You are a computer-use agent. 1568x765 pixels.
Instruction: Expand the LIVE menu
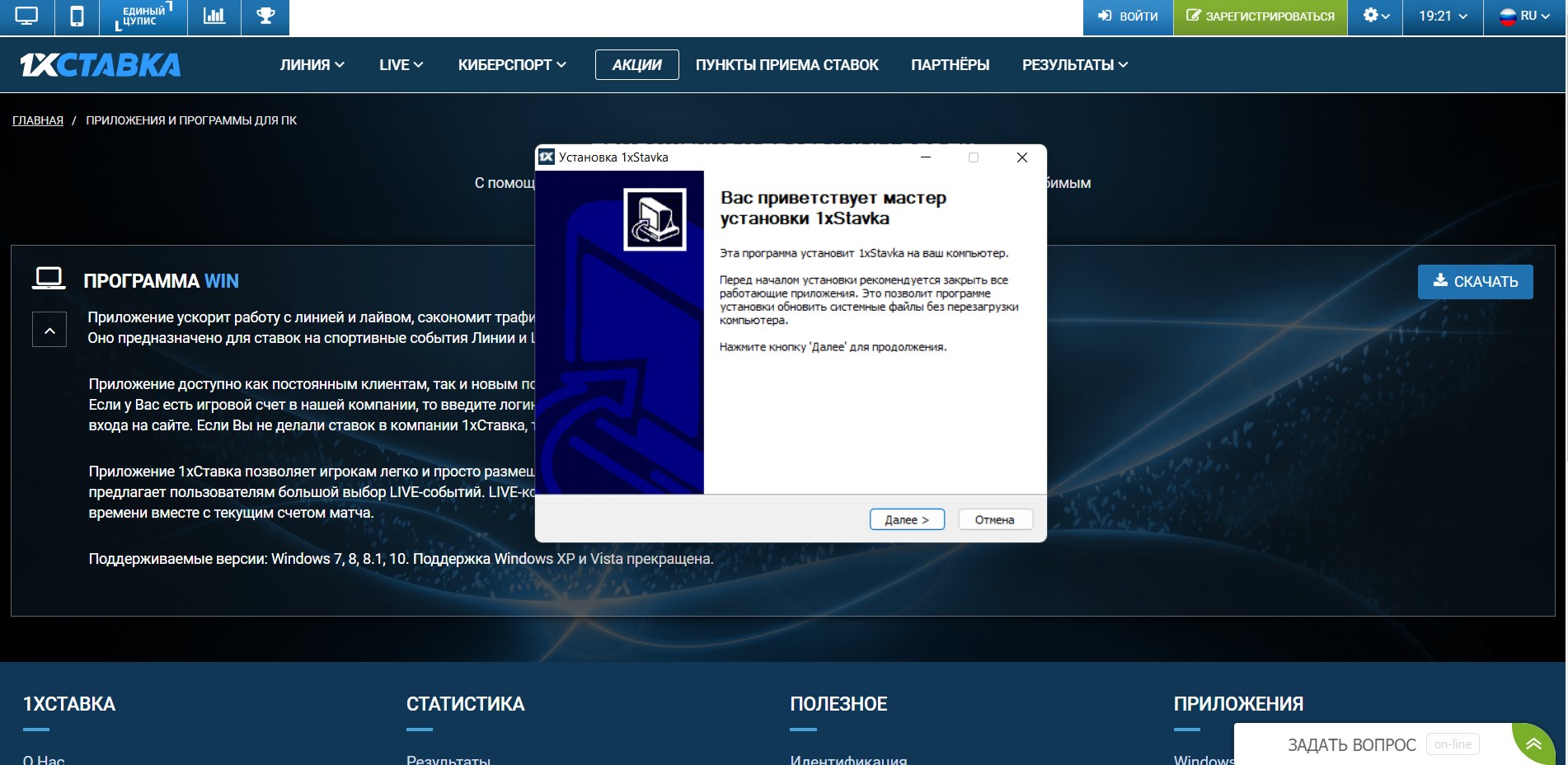coord(401,65)
